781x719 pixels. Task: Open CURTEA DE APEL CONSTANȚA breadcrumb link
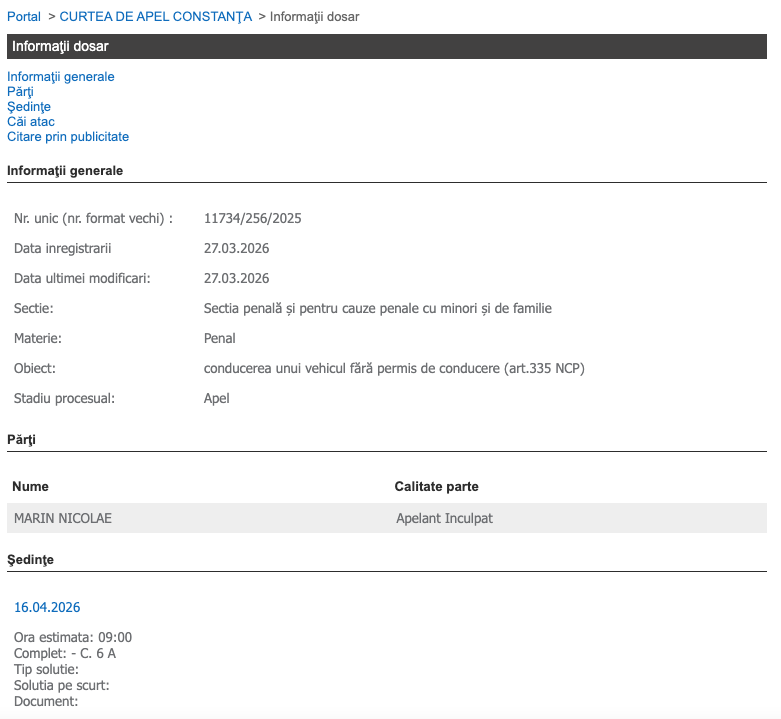click(156, 17)
